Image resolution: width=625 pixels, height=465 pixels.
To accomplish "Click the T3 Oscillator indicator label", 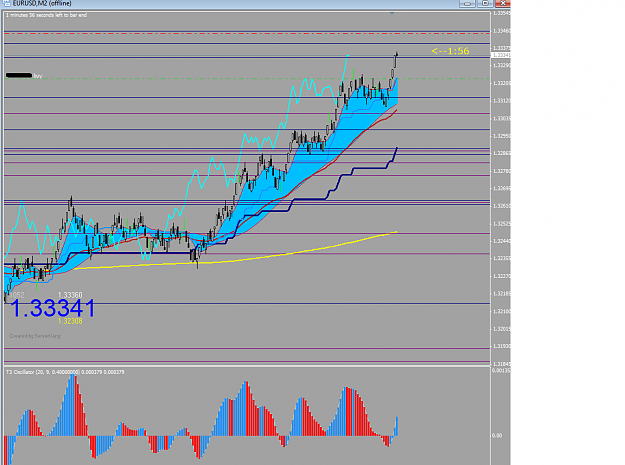I will (x=65, y=372).
